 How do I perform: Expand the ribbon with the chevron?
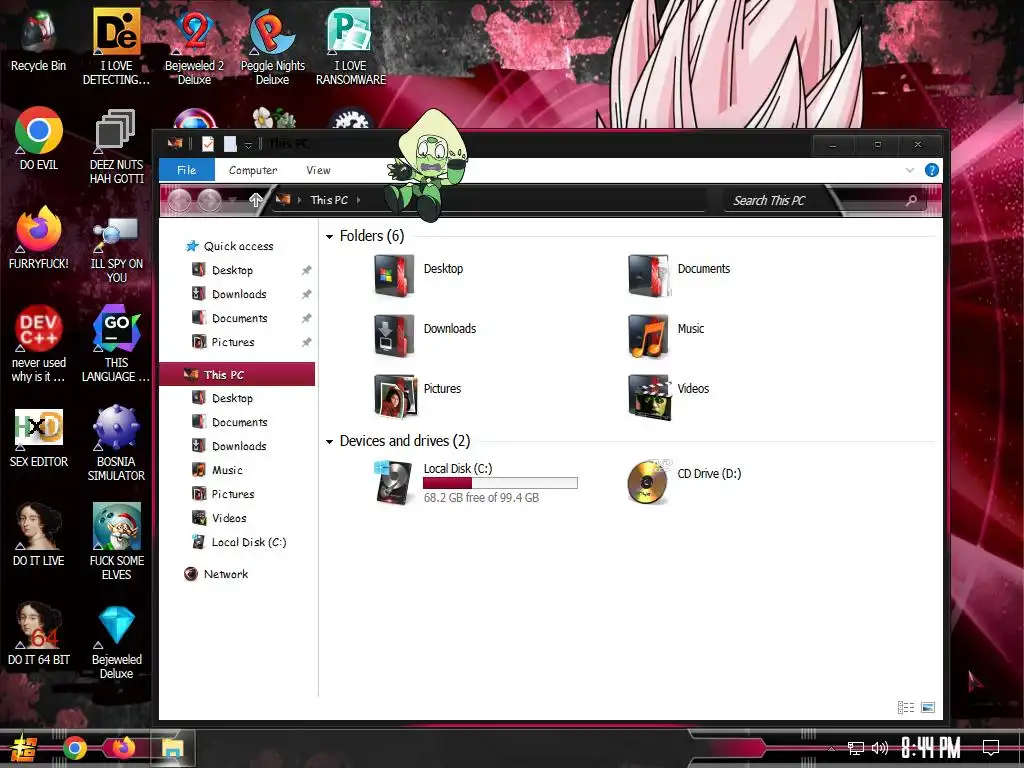coord(910,170)
